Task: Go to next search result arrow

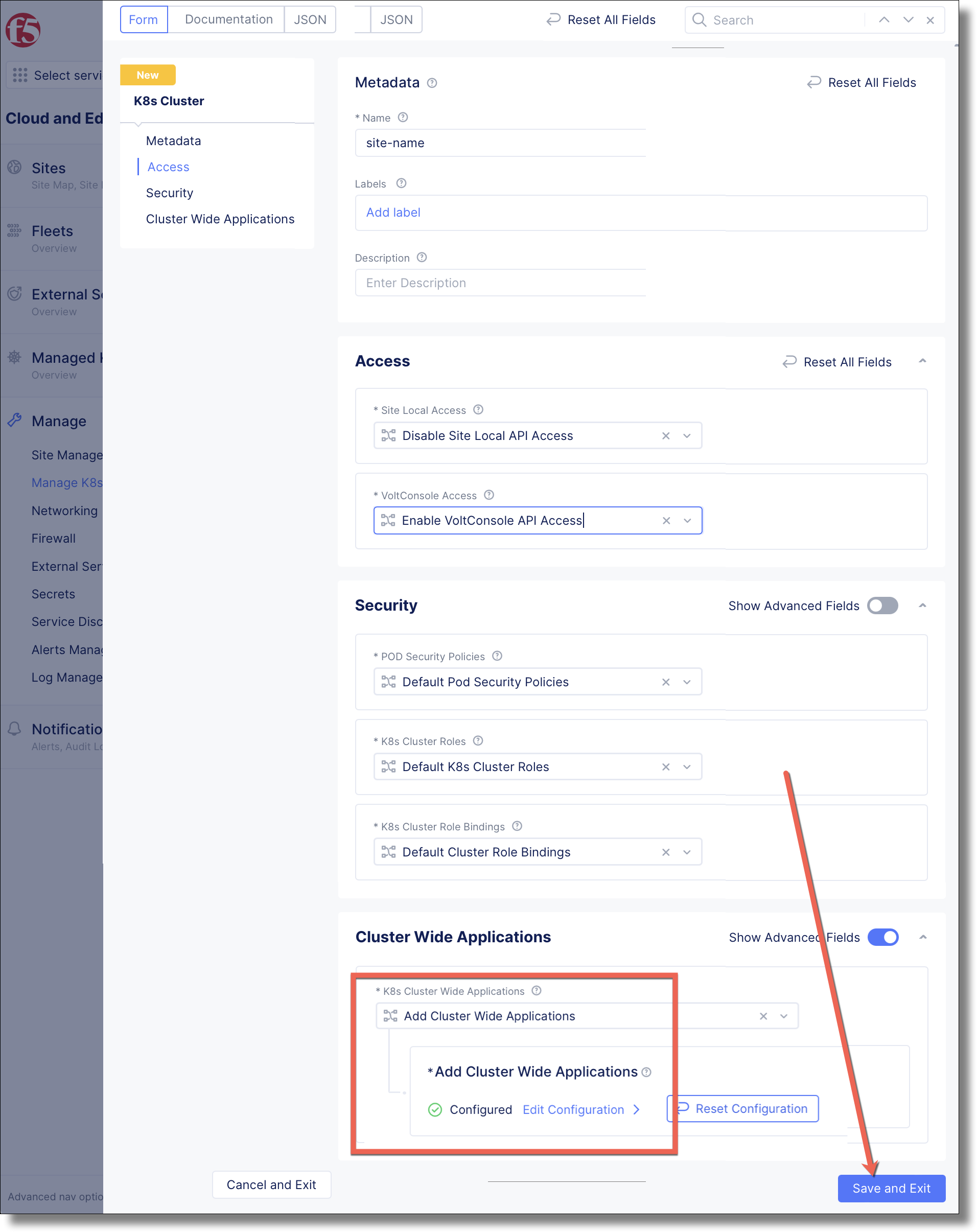Action: pyautogui.click(x=908, y=20)
